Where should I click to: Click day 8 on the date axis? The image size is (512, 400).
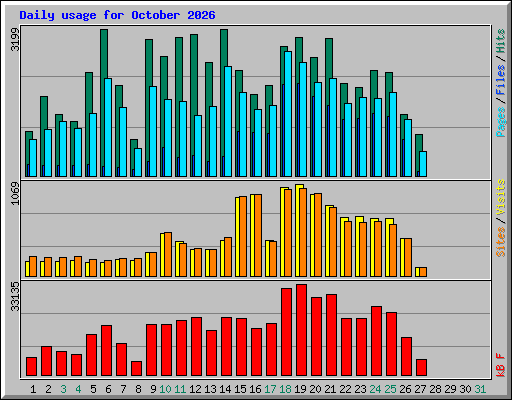click(x=138, y=389)
